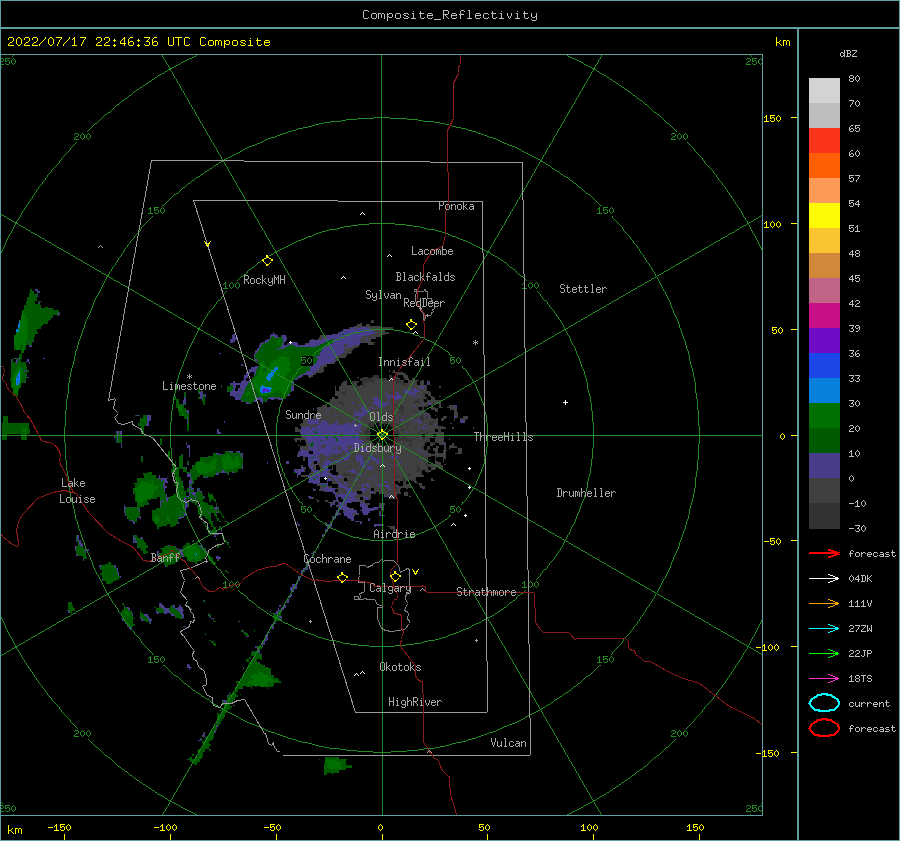
Task: Click the red forecast ellipse legend icon
Action: [824, 728]
